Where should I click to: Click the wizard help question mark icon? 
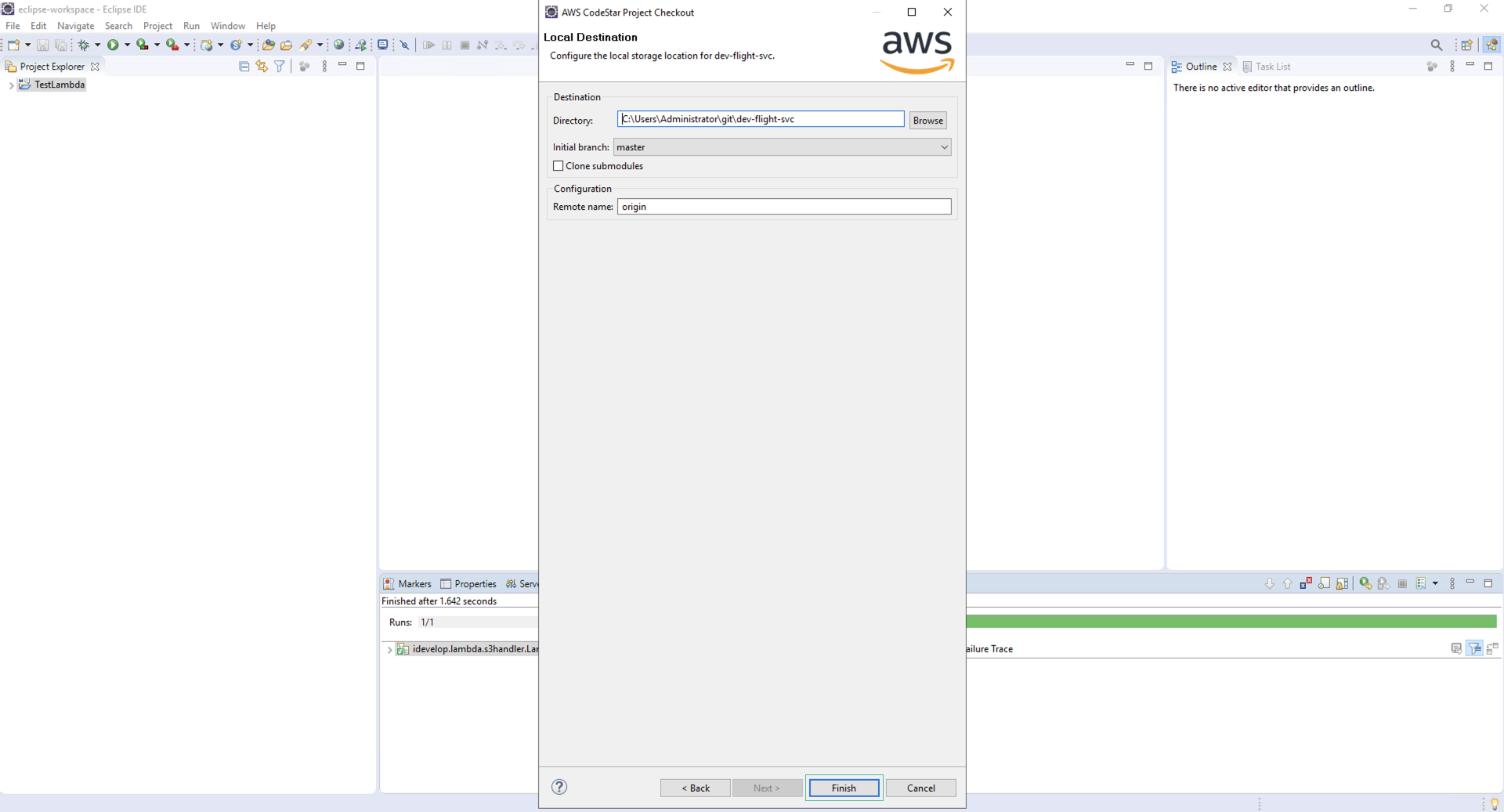coord(559,787)
